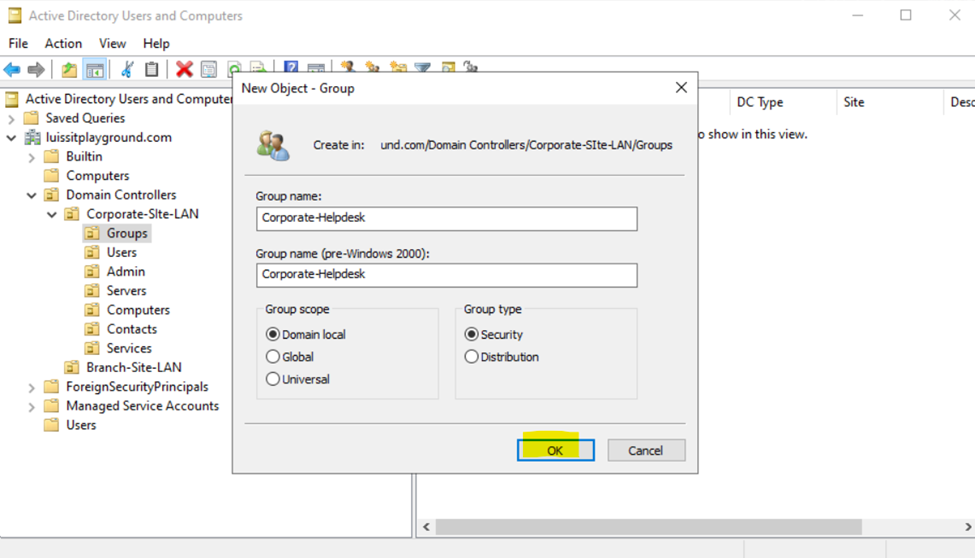
Task: Click the Admin OU folder icon
Action: (x=92, y=271)
